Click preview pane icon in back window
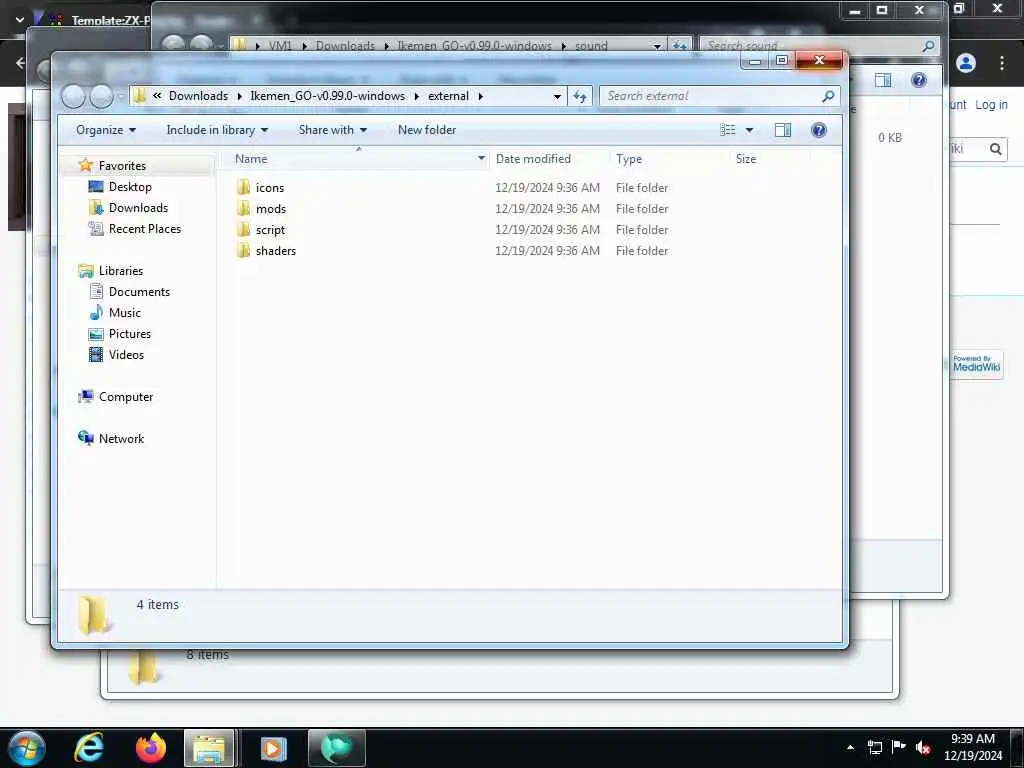Screen dimensions: 1024x768 pos(883,80)
